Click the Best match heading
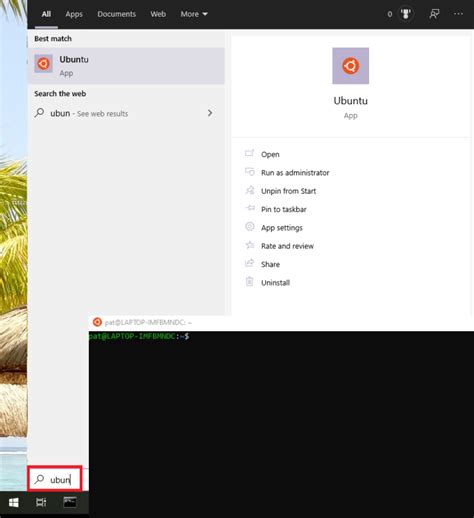 pos(53,39)
